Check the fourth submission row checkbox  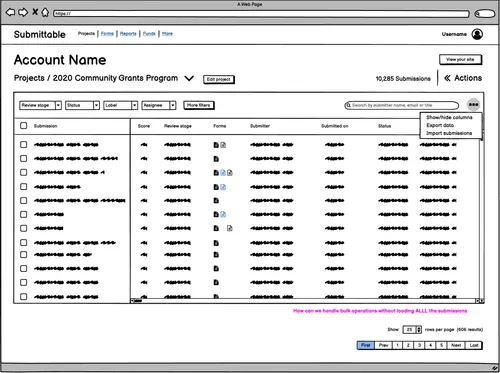coord(23,186)
